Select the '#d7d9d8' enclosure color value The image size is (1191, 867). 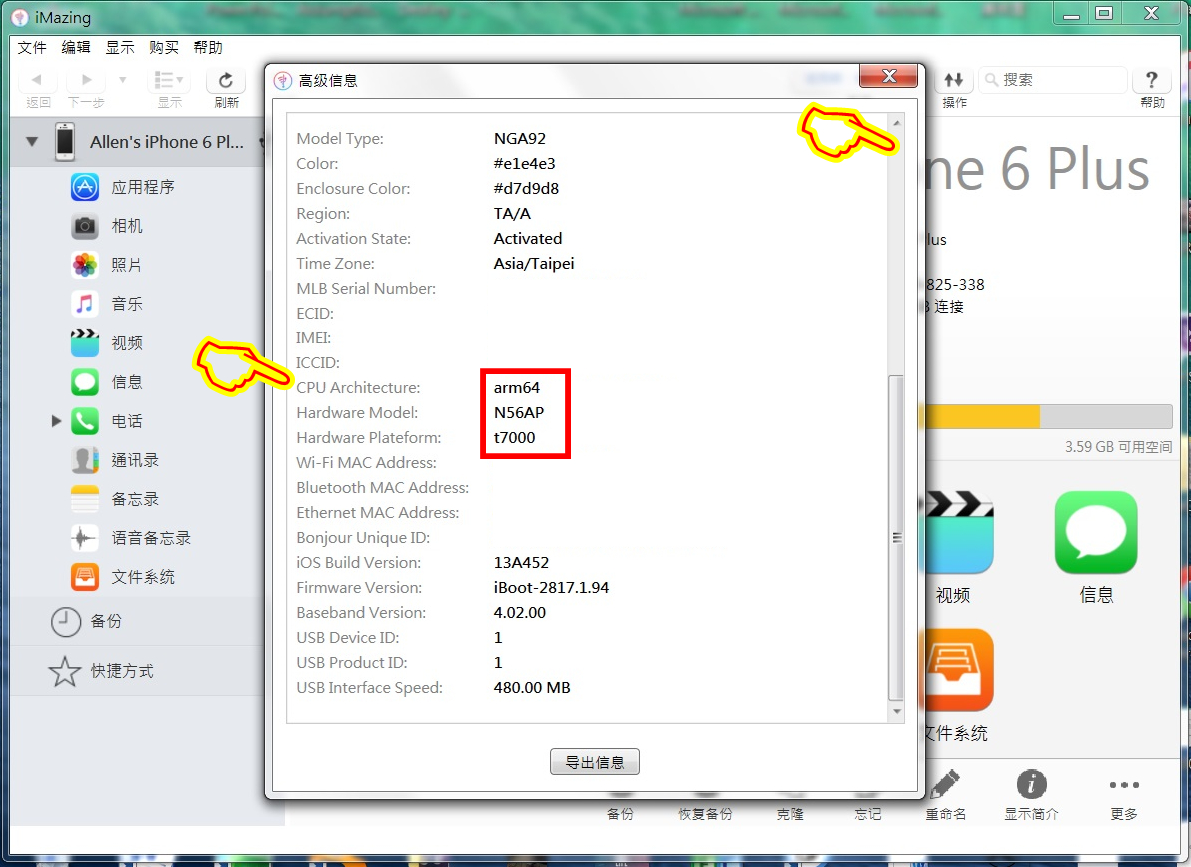(526, 188)
